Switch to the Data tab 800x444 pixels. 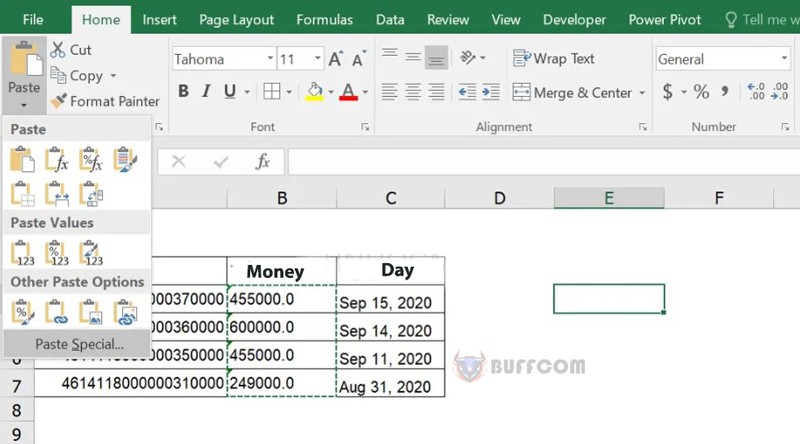click(x=390, y=19)
